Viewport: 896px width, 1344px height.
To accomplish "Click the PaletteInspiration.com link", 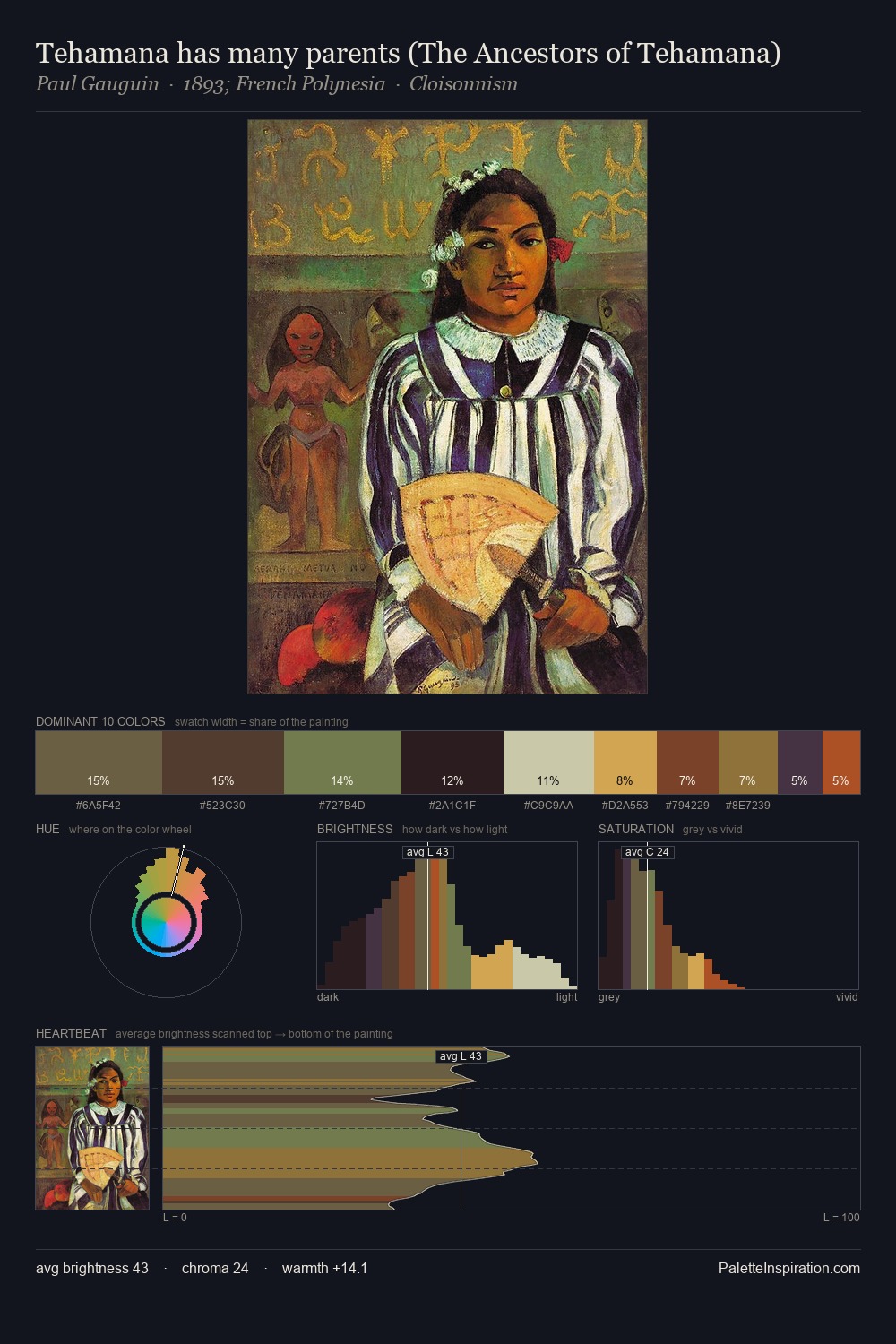I will (x=789, y=1269).
